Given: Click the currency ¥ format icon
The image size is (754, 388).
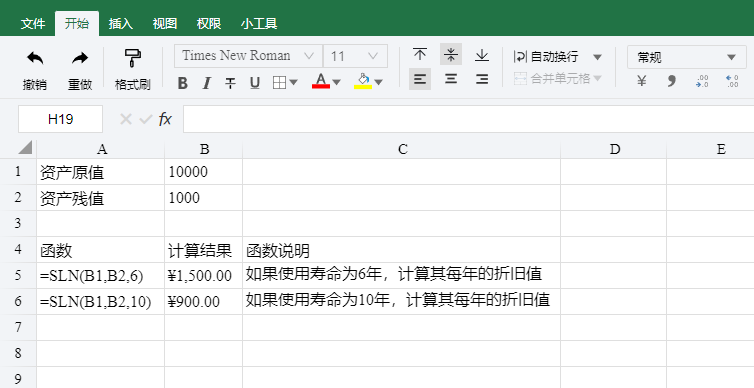Looking at the screenshot, I should point(641,81).
